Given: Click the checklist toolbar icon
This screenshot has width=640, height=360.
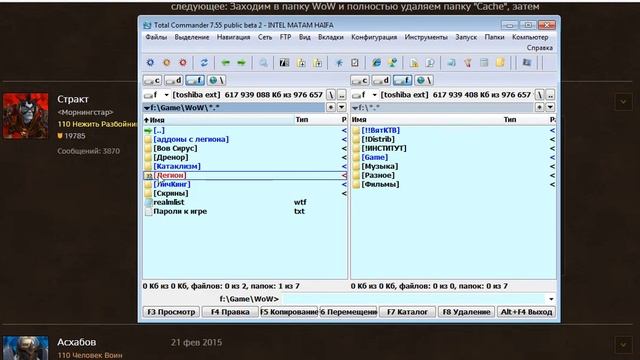Looking at the screenshot, I should (355, 62).
